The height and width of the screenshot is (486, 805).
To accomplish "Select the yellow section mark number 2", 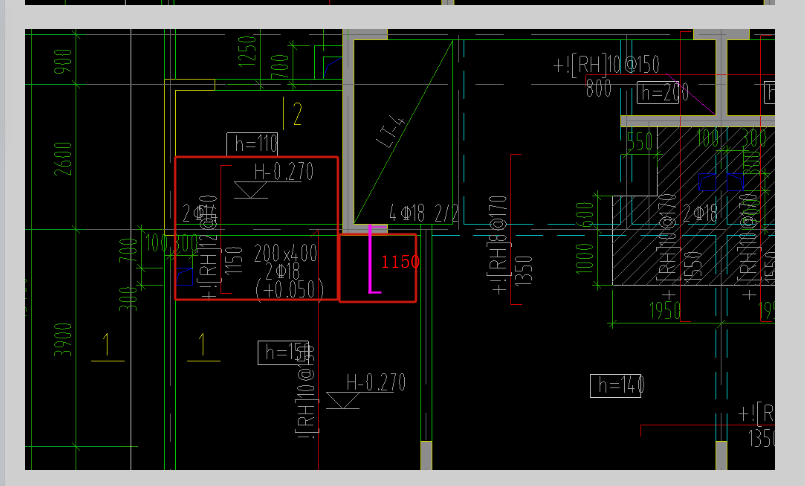I will [x=297, y=114].
